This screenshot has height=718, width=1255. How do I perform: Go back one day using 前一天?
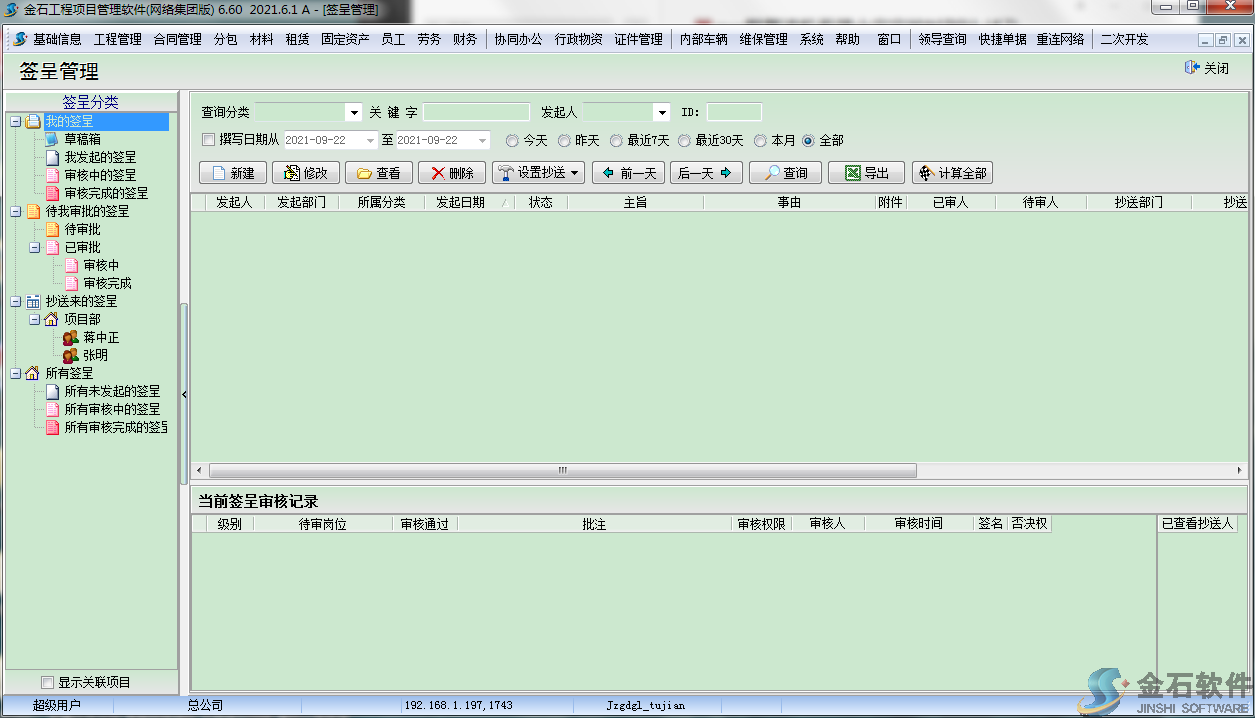coord(628,172)
